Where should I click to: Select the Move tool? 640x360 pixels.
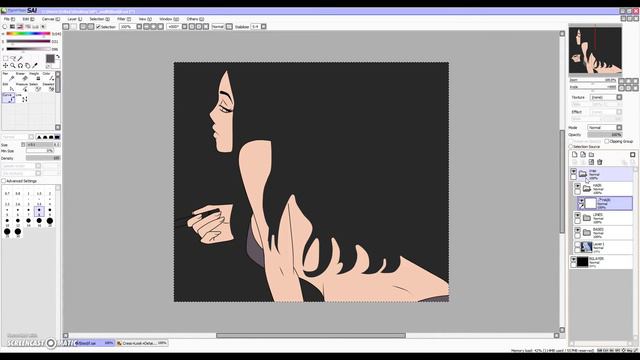[x=6, y=65]
